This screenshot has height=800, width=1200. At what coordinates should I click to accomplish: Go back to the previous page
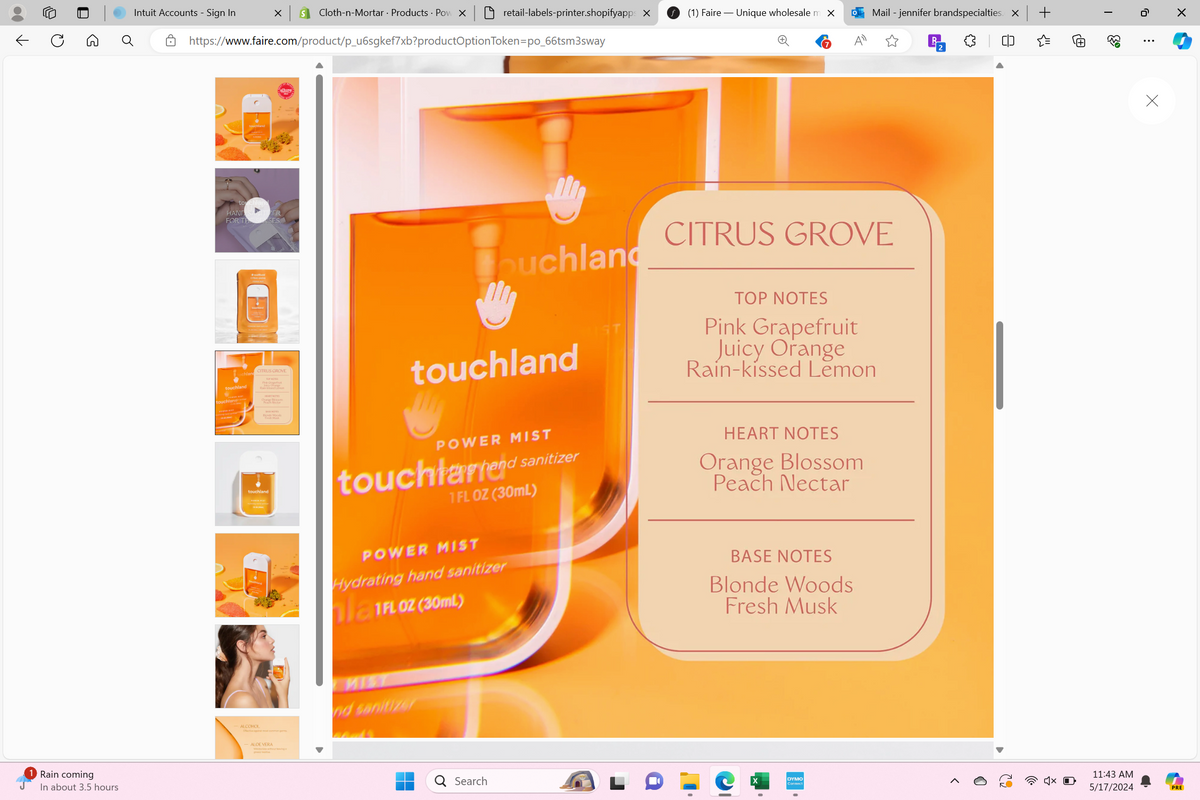pos(22,41)
